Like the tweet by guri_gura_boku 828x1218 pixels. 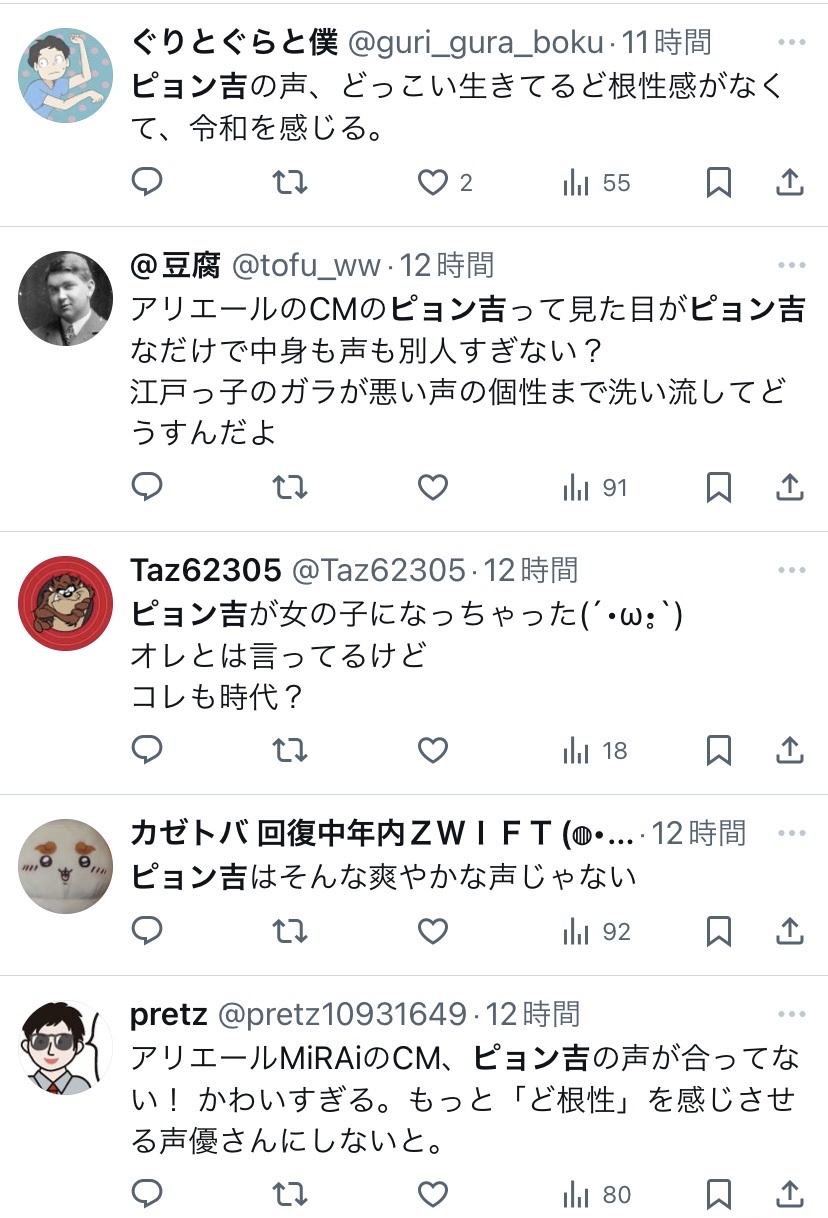tap(432, 182)
